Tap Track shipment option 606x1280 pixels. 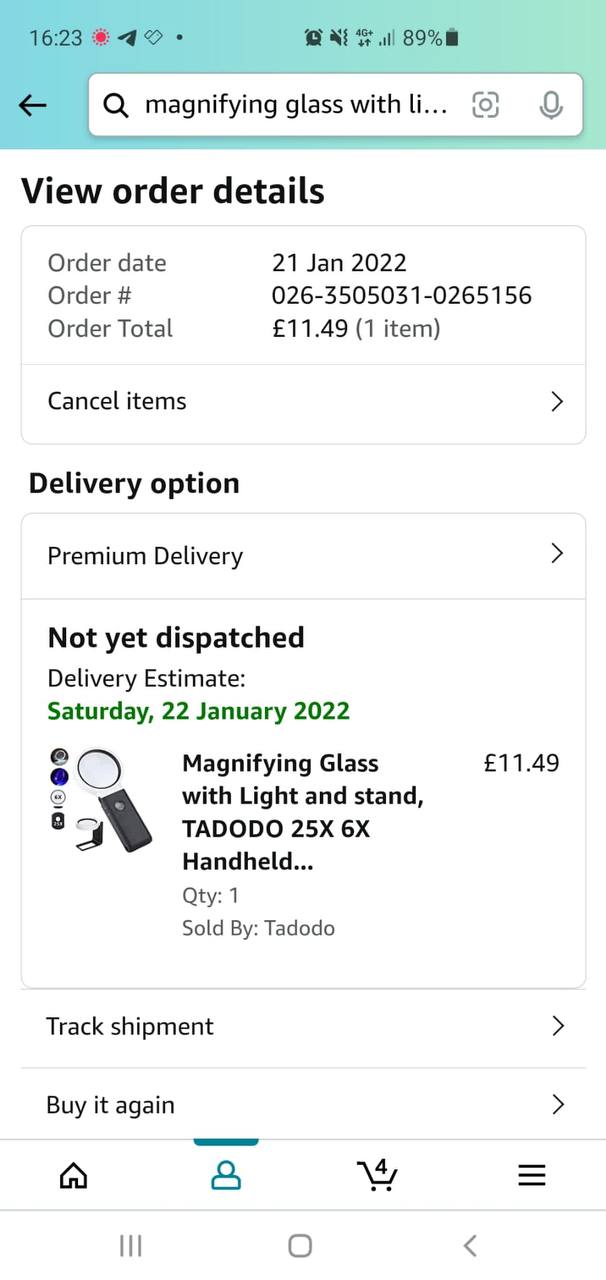point(130,1026)
